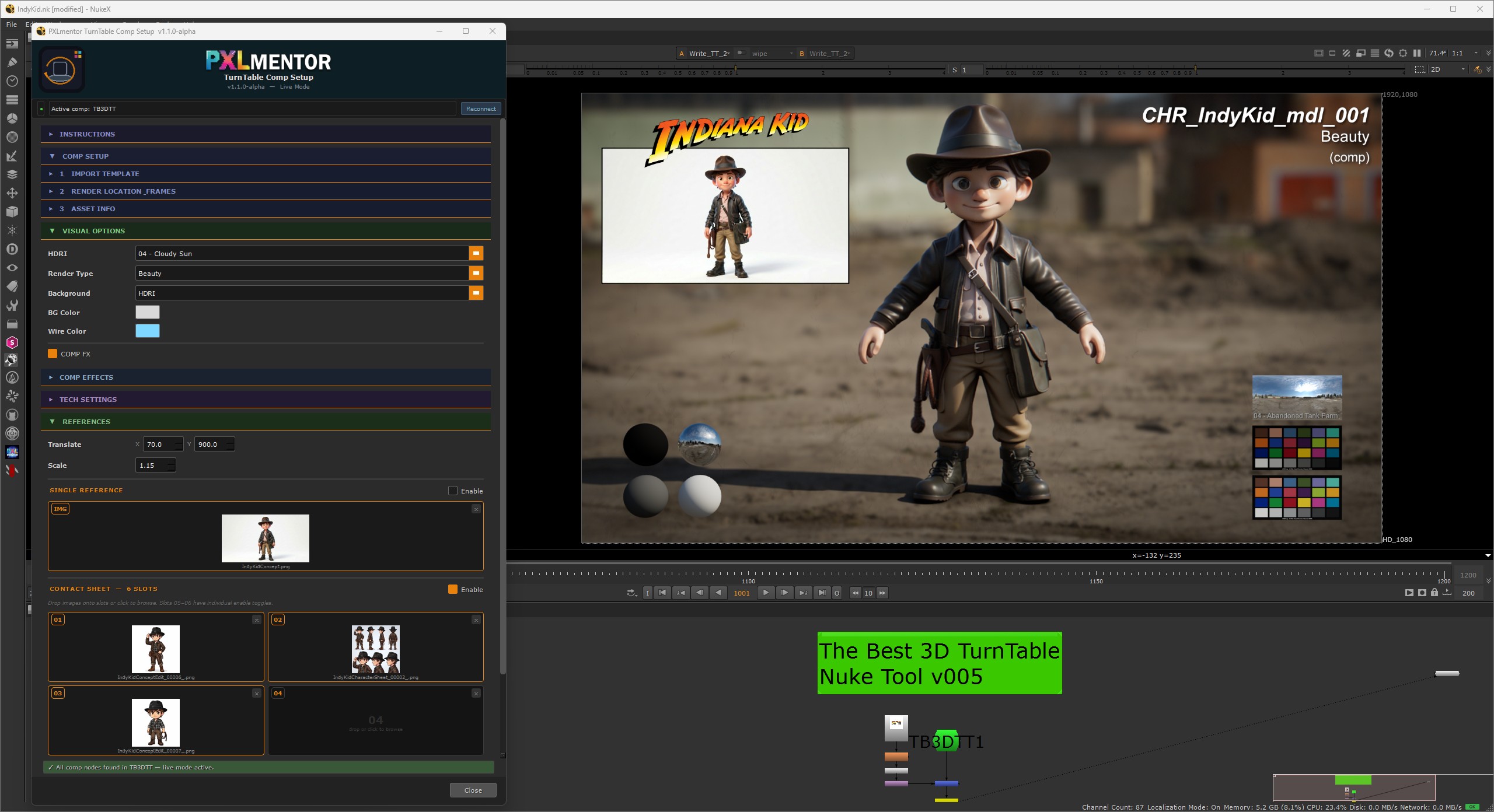Open the Channel nodes menu icon
Screen dimensions: 1494x812
(x=12, y=99)
